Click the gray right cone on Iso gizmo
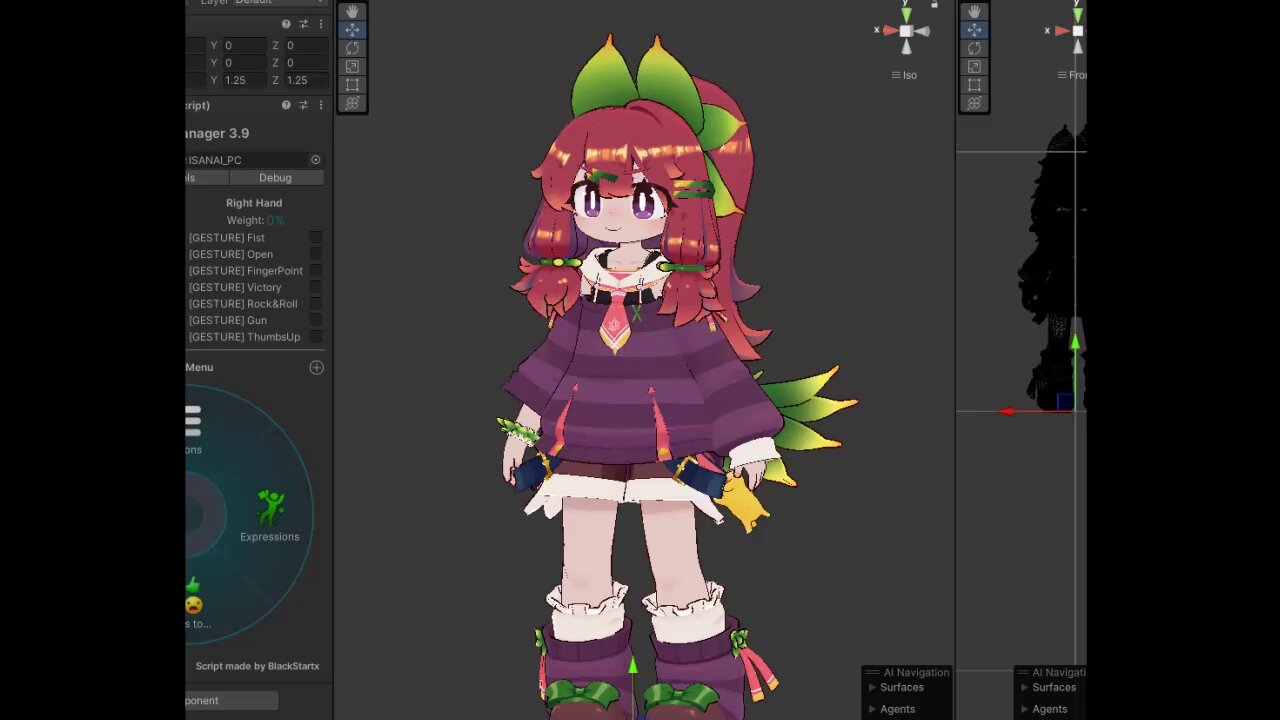The height and width of the screenshot is (720, 1280). [923, 31]
